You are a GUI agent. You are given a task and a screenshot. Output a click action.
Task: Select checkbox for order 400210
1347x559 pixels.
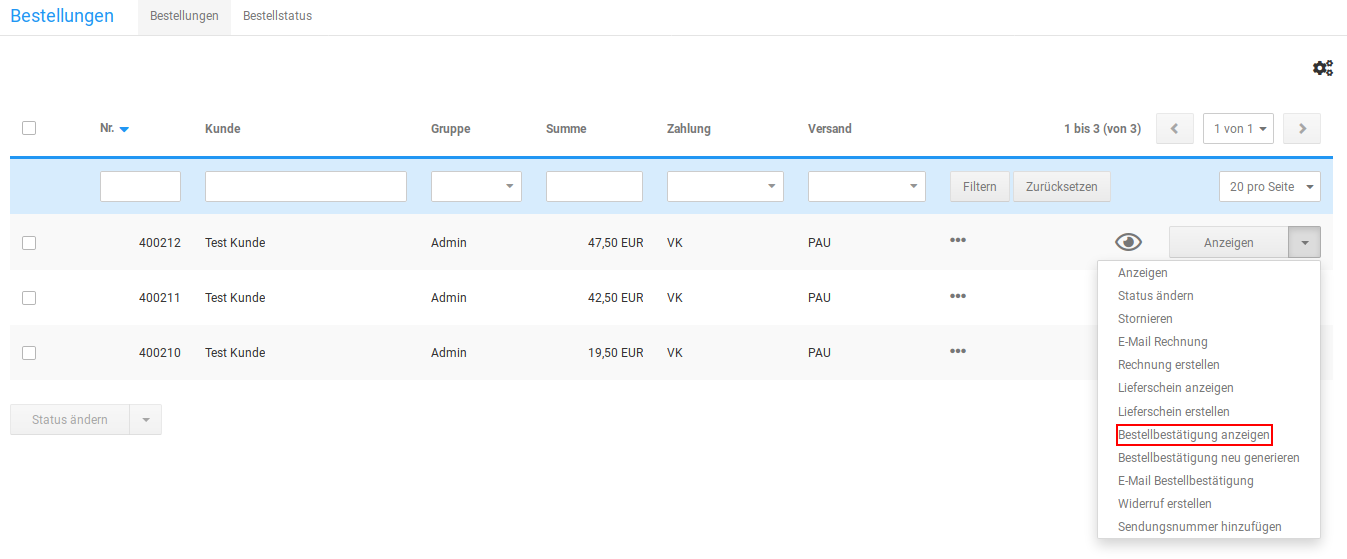tap(29, 352)
